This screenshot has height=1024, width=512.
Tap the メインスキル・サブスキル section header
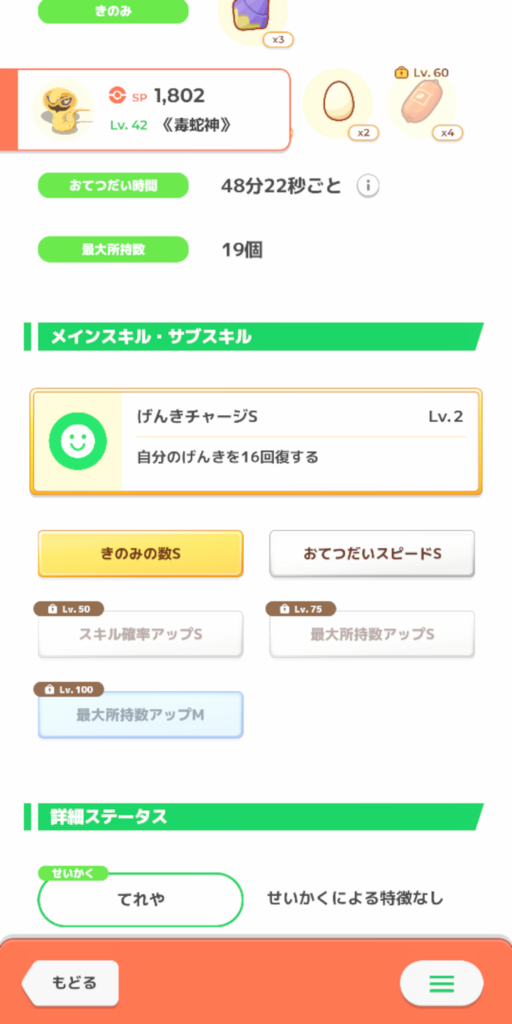(x=254, y=336)
